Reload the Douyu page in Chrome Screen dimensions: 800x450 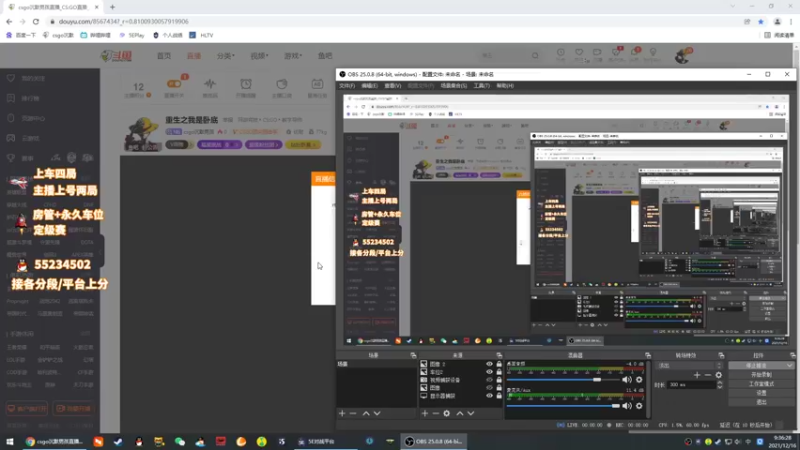click(36, 21)
